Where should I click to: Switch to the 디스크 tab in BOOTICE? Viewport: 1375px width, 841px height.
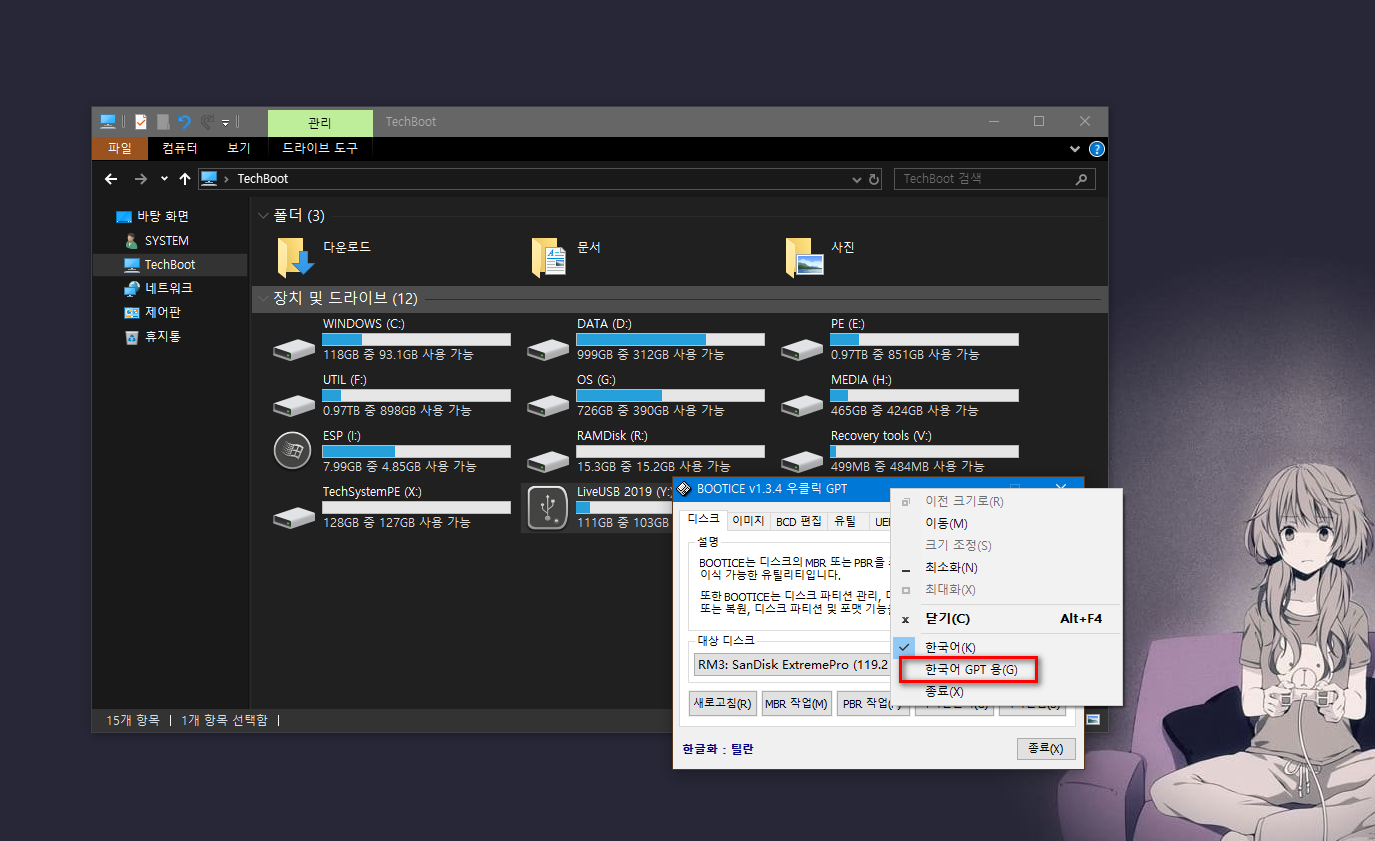pyautogui.click(x=703, y=520)
